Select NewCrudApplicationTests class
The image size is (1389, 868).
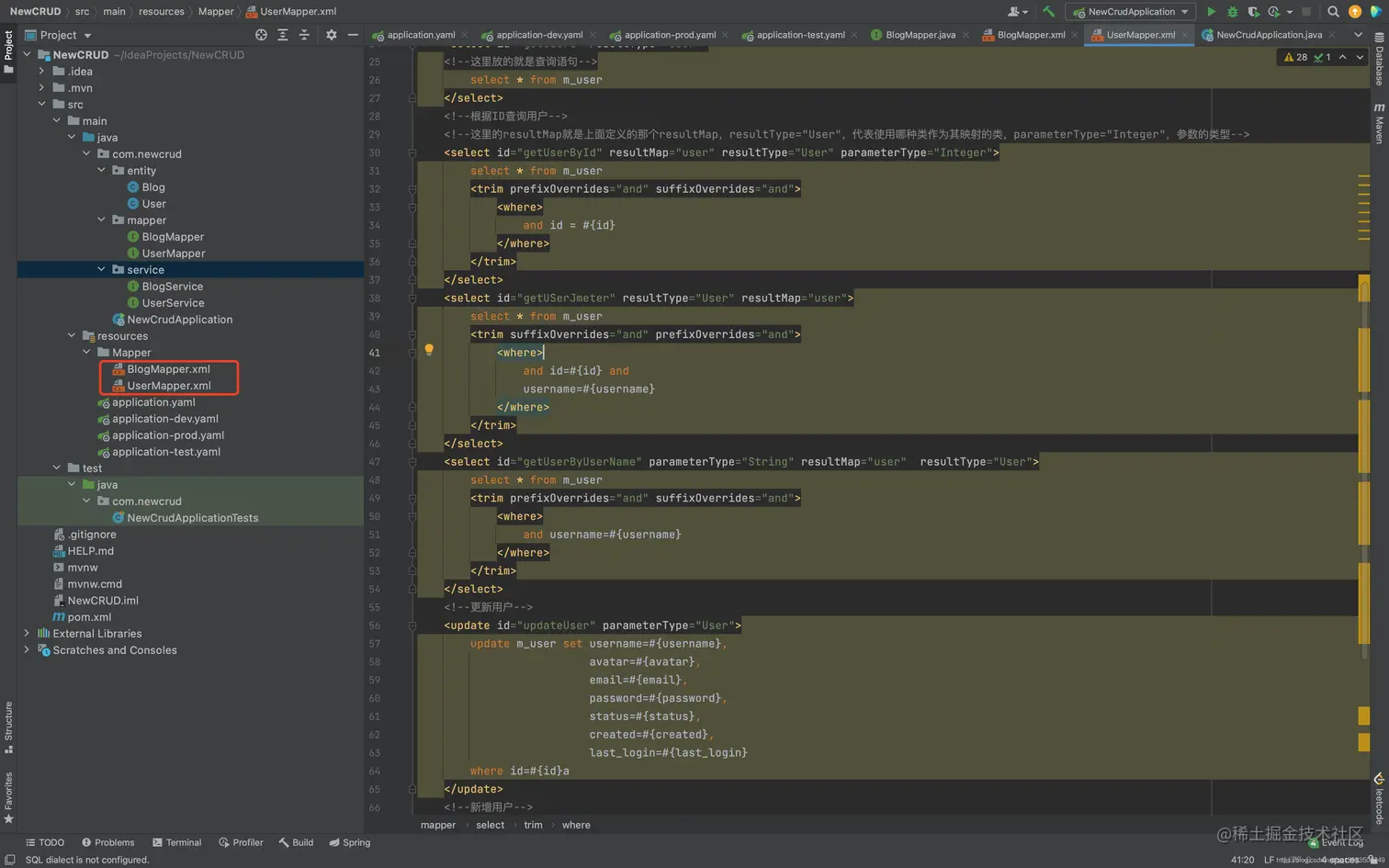pyautogui.click(x=192, y=517)
